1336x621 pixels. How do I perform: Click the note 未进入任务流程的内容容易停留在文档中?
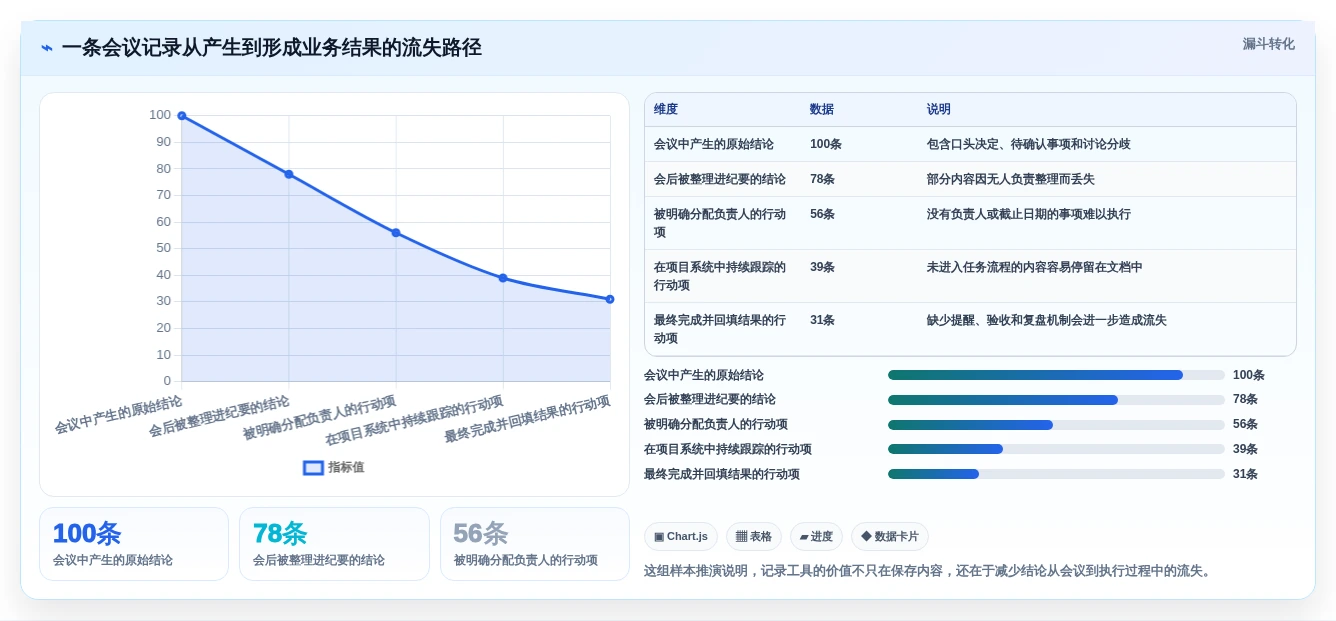1035,267
